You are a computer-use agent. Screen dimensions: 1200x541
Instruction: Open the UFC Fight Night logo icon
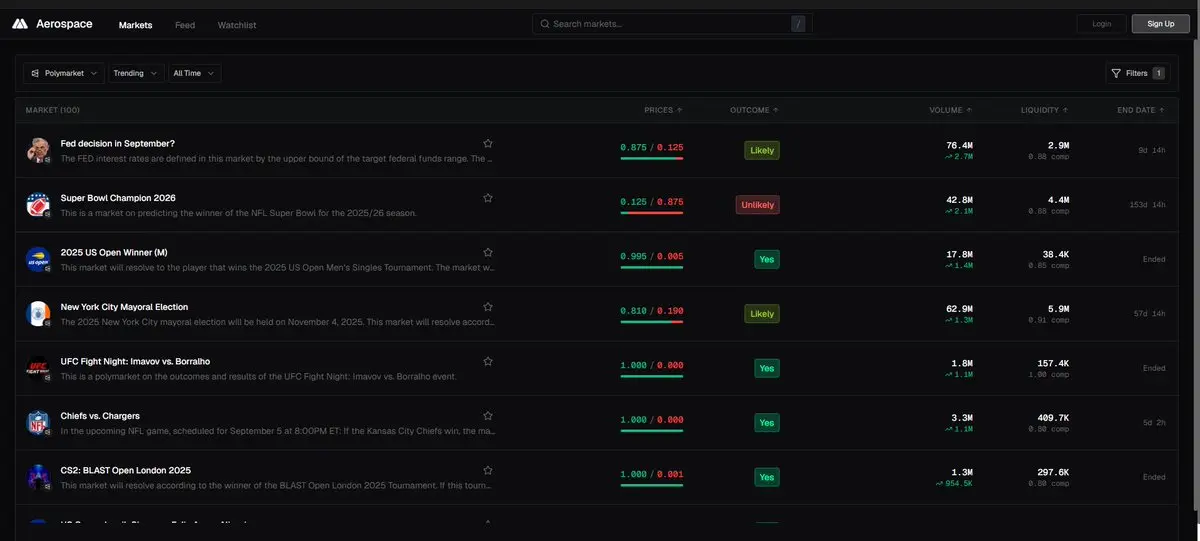pyautogui.click(x=38, y=368)
